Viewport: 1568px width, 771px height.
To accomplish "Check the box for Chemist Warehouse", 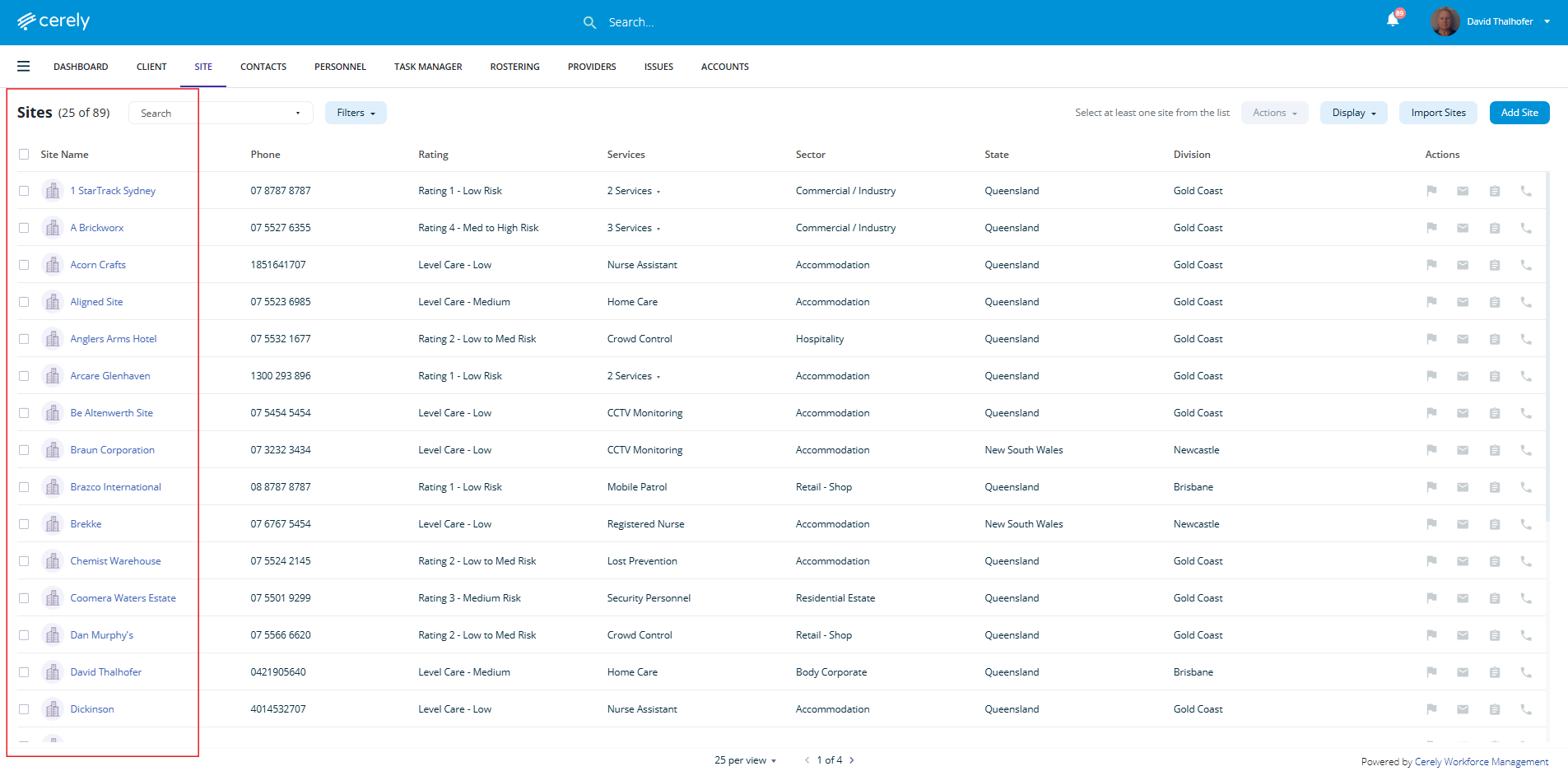I will (24, 561).
